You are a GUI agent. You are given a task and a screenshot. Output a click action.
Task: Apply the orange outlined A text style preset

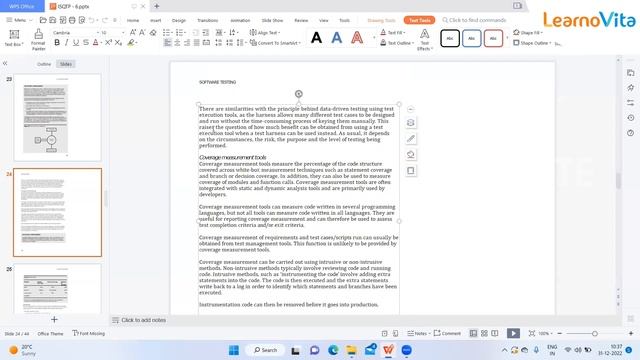(357, 38)
